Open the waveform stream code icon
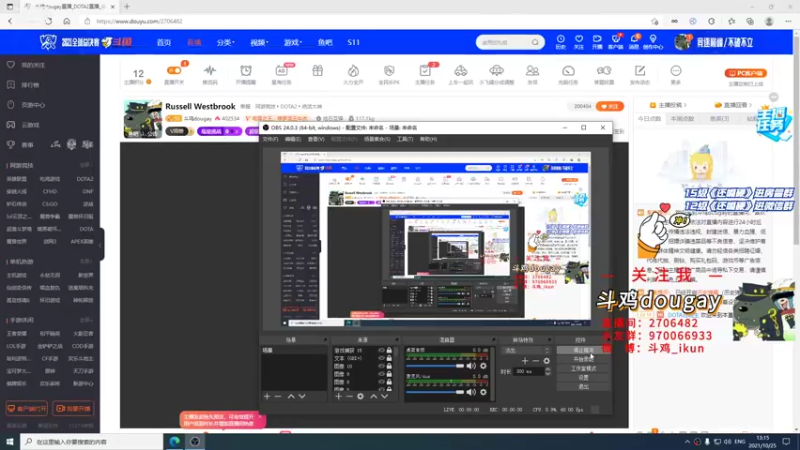The height and width of the screenshot is (450, 800). 210,71
